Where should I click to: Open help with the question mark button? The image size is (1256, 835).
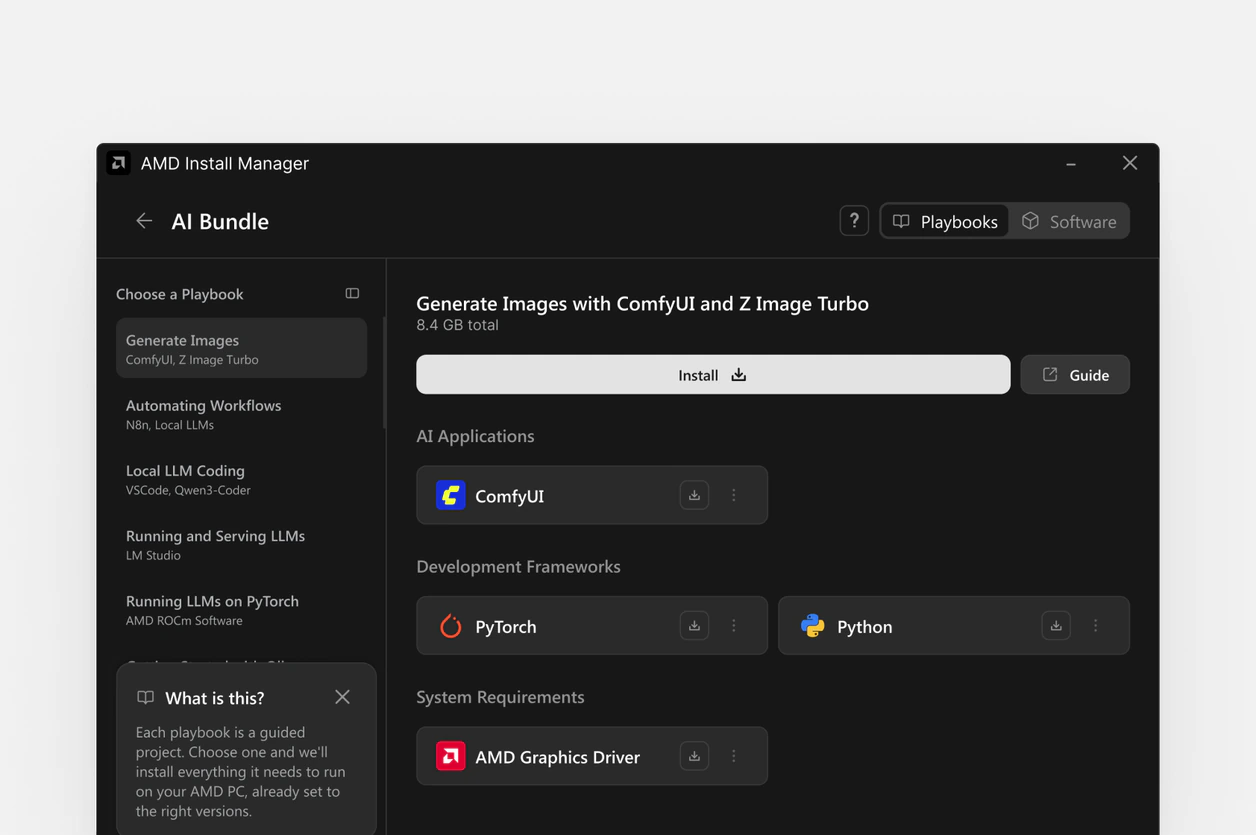click(x=854, y=221)
